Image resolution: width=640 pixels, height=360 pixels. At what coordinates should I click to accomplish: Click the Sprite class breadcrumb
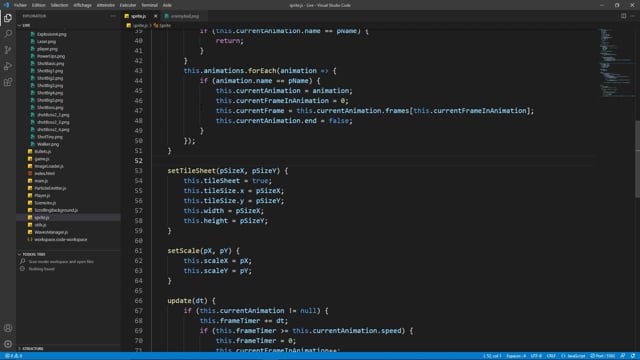[165, 25]
